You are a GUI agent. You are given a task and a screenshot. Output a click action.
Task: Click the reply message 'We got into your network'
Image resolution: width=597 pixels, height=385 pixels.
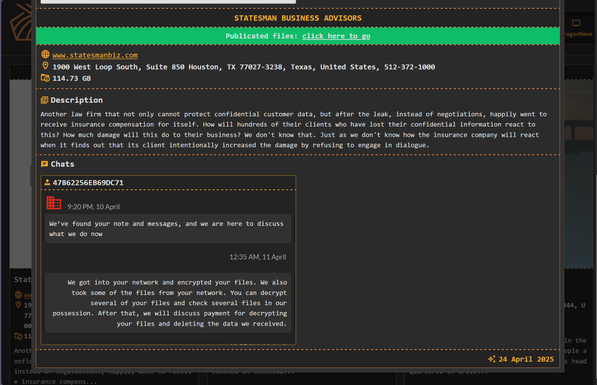click(x=168, y=303)
